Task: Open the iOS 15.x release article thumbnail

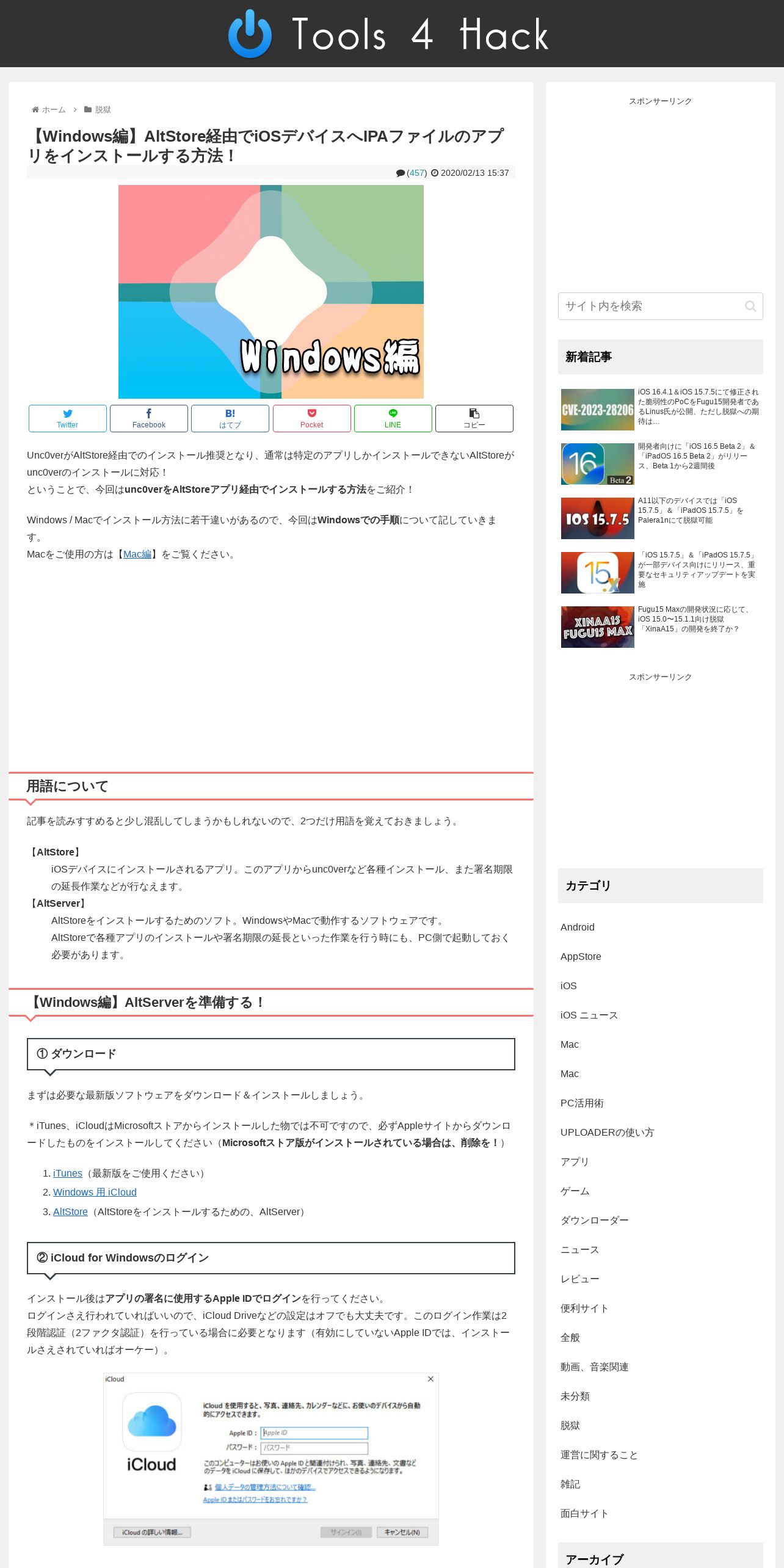Action: 598,573
